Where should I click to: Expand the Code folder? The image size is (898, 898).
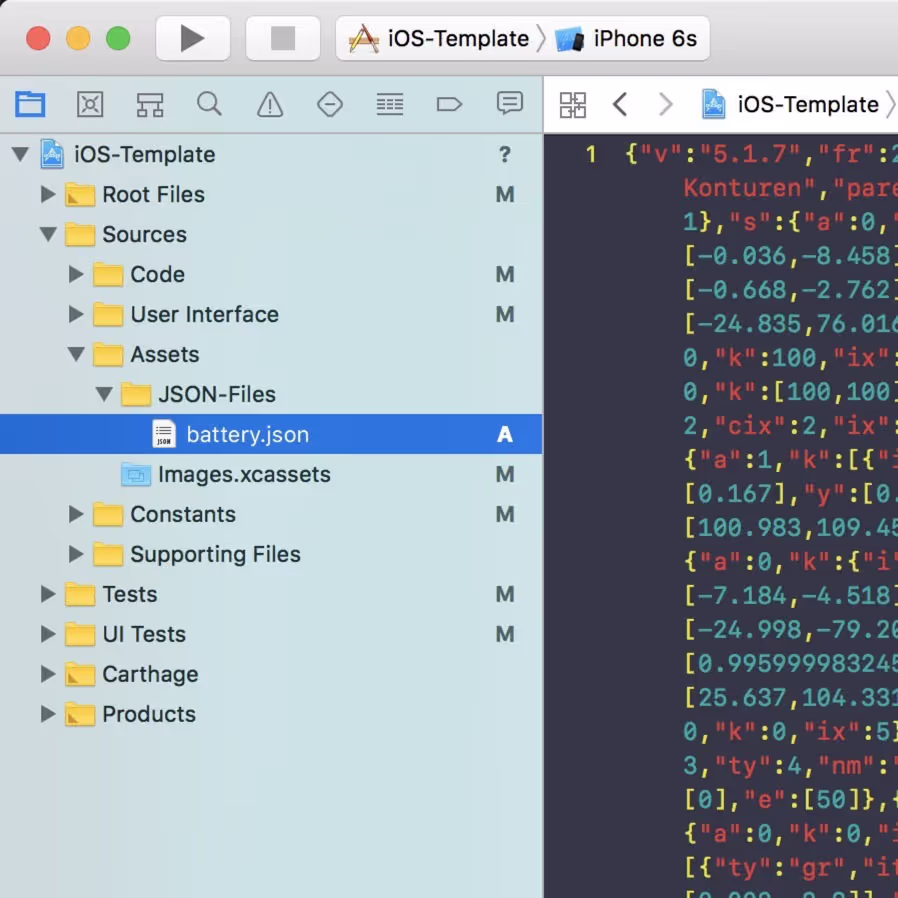(76, 274)
